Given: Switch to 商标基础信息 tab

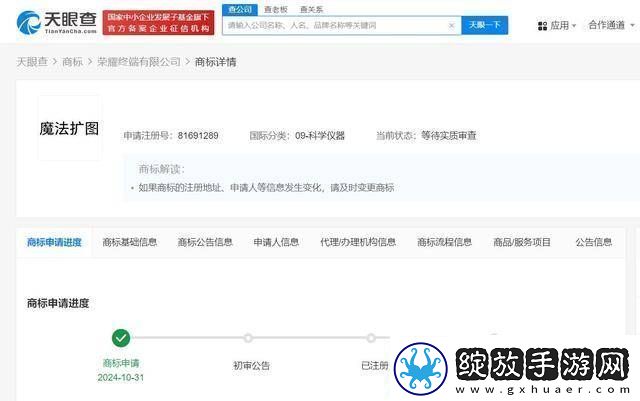Looking at the screenshot, I should [x=130, y=242].
